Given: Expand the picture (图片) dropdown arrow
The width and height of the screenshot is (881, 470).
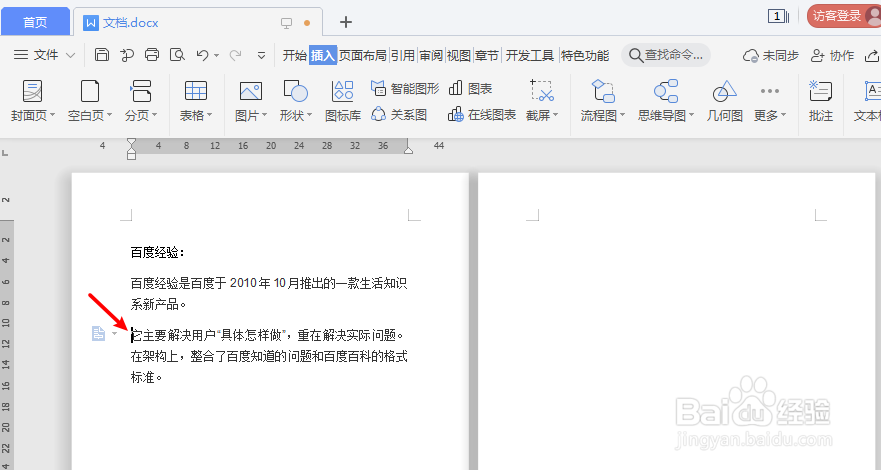Looking at the screenshot, I should [264, 115].
